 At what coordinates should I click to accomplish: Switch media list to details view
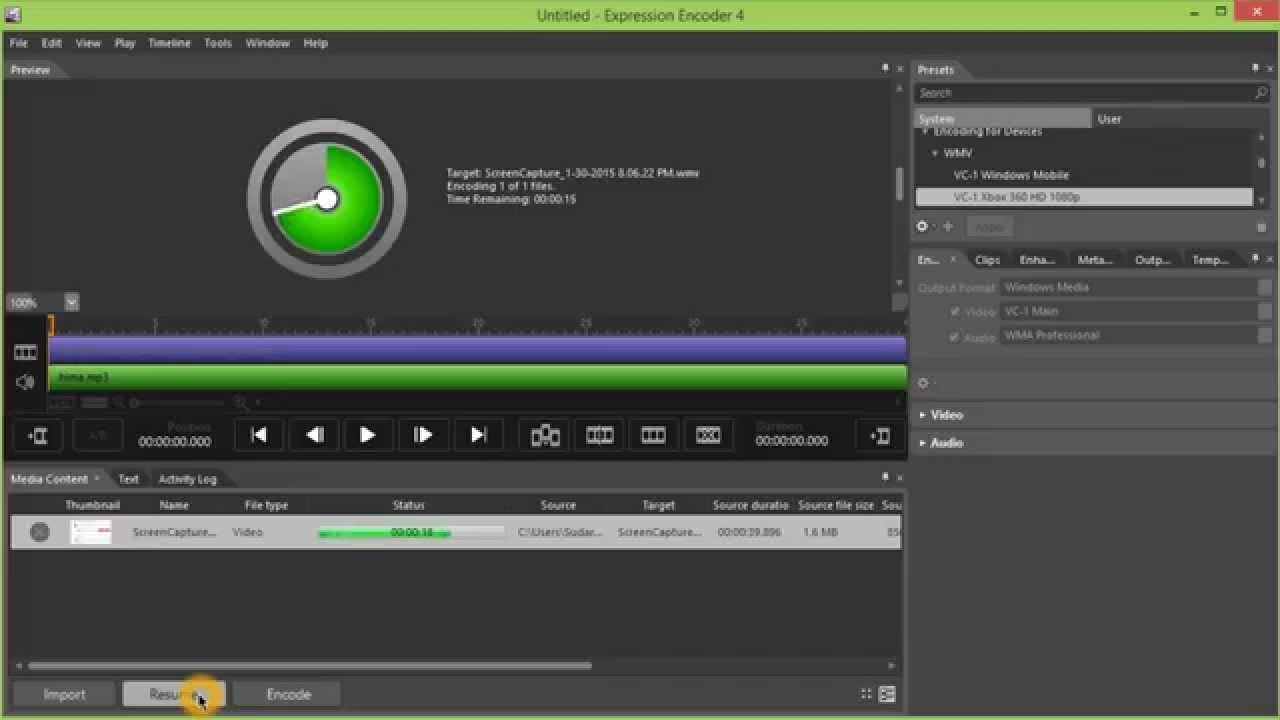pos(887,694)
